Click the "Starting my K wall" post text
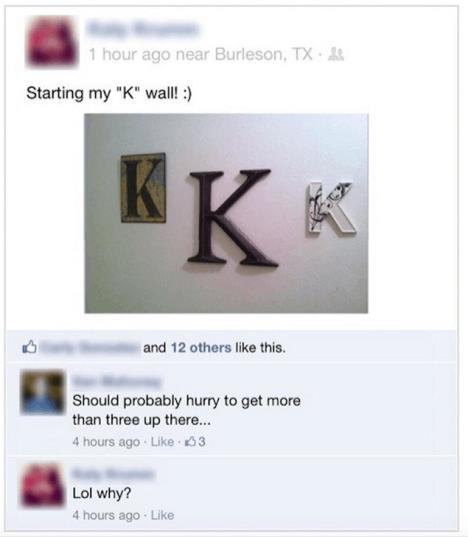468x537 pixels. (x=109, y=93)
